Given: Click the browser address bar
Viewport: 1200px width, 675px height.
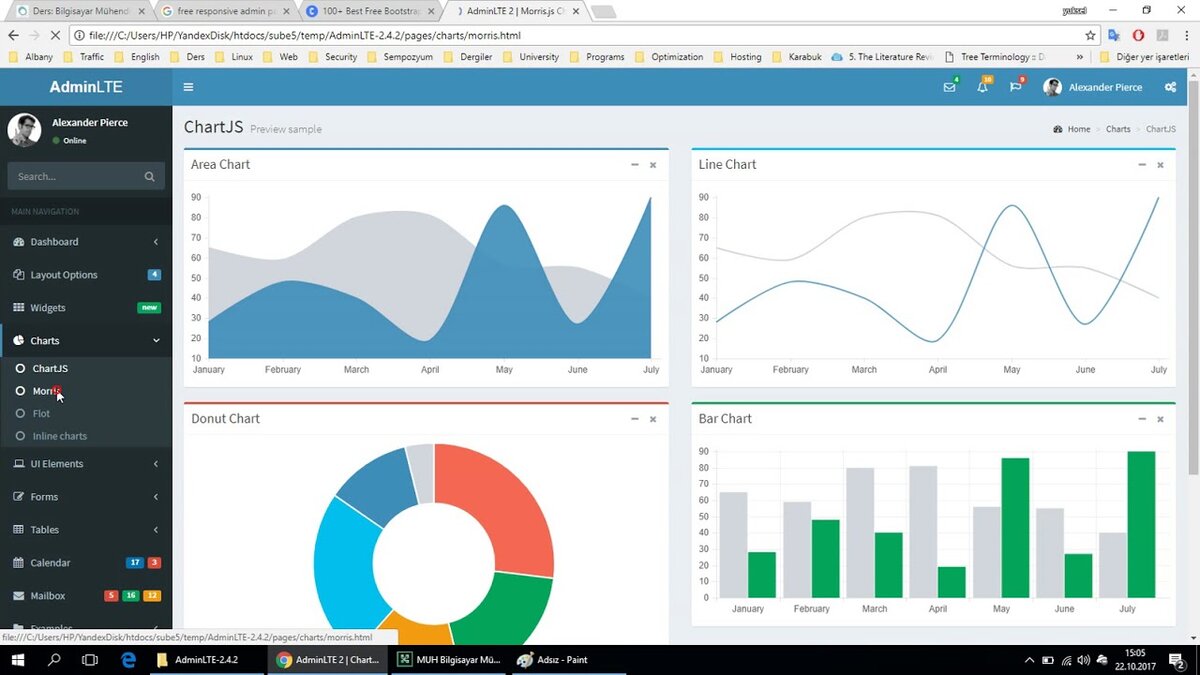Looking at the screenshot, I should point(580,35).
